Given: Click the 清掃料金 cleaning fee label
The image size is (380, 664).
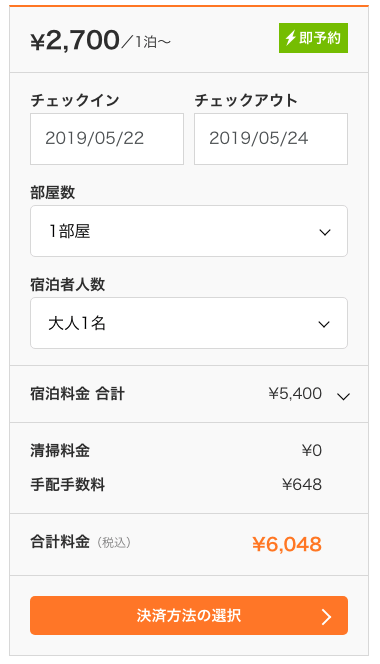Looking at the screenshot, I should point(60,450).
